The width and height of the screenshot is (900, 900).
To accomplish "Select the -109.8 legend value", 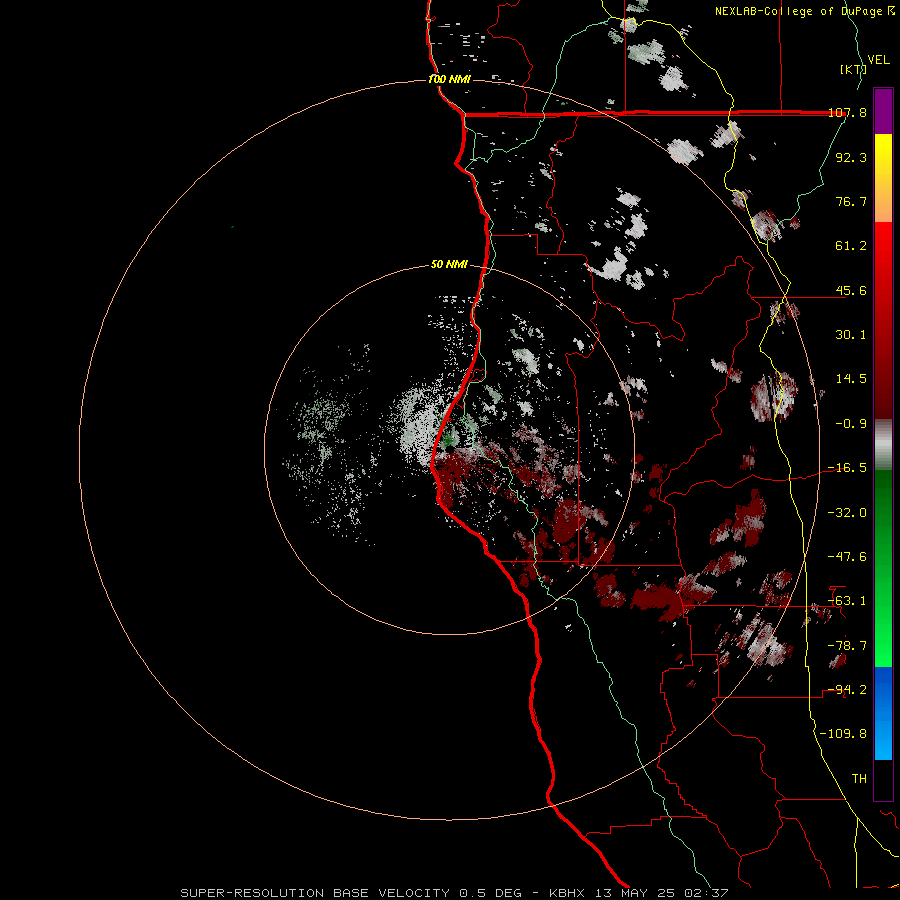I will [x=843, y=734].
